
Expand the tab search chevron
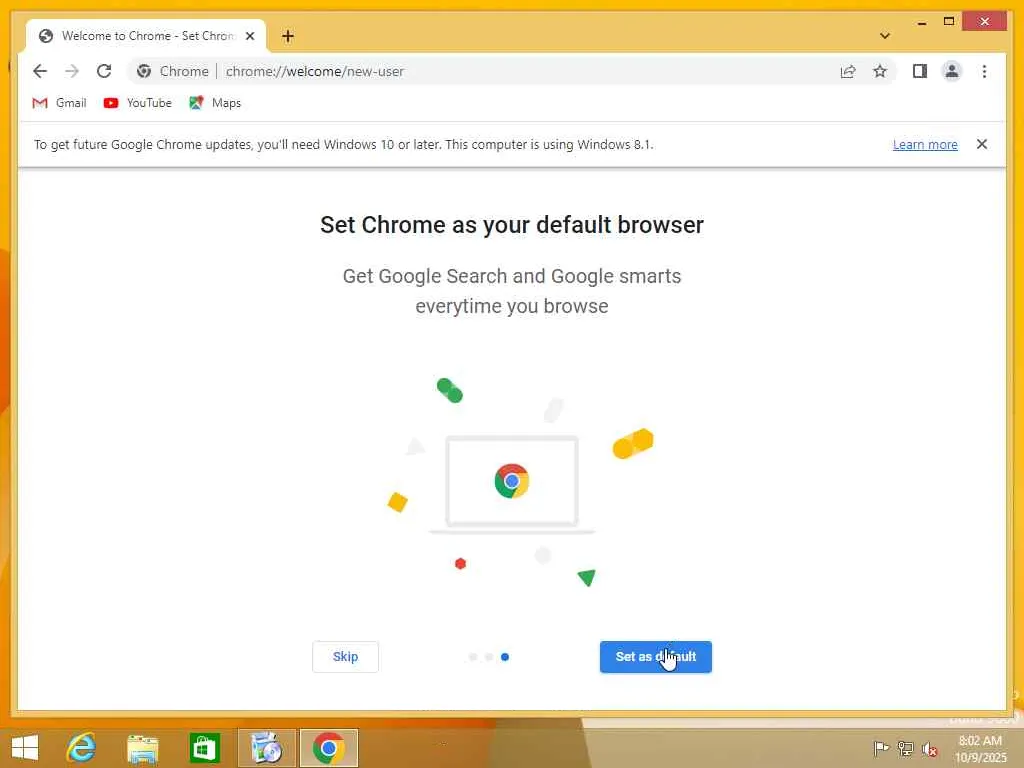pos(884,36)
